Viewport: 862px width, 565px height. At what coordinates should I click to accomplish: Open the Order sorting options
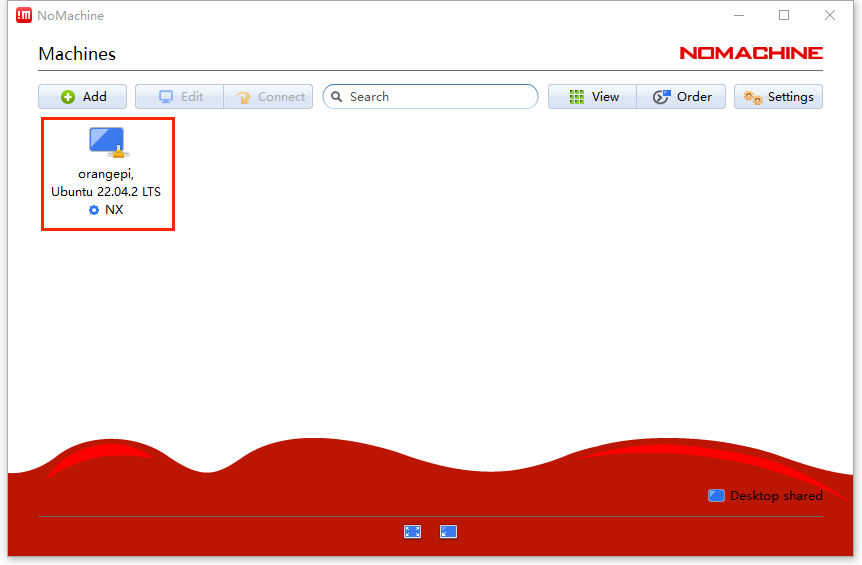(682, 97)
